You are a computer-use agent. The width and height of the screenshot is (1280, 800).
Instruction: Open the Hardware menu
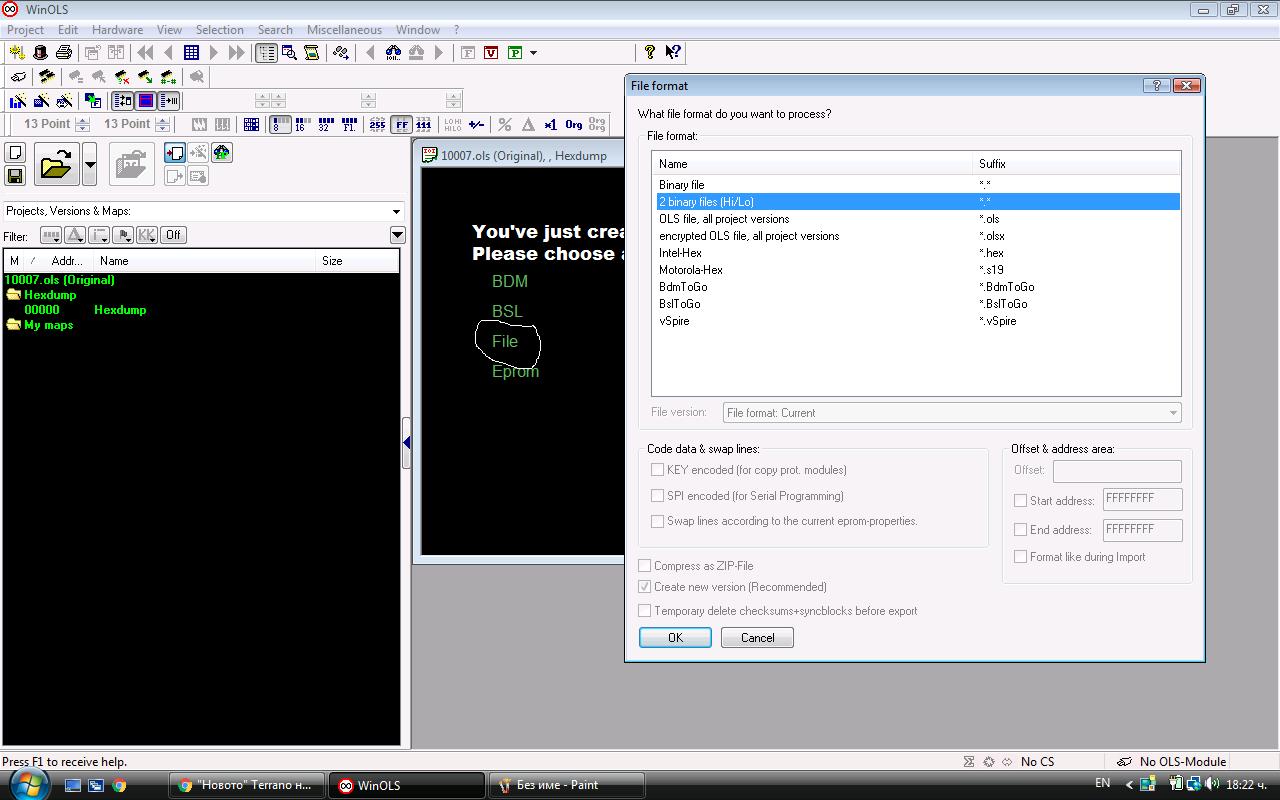pyautogui.click(x=117, y=30)
